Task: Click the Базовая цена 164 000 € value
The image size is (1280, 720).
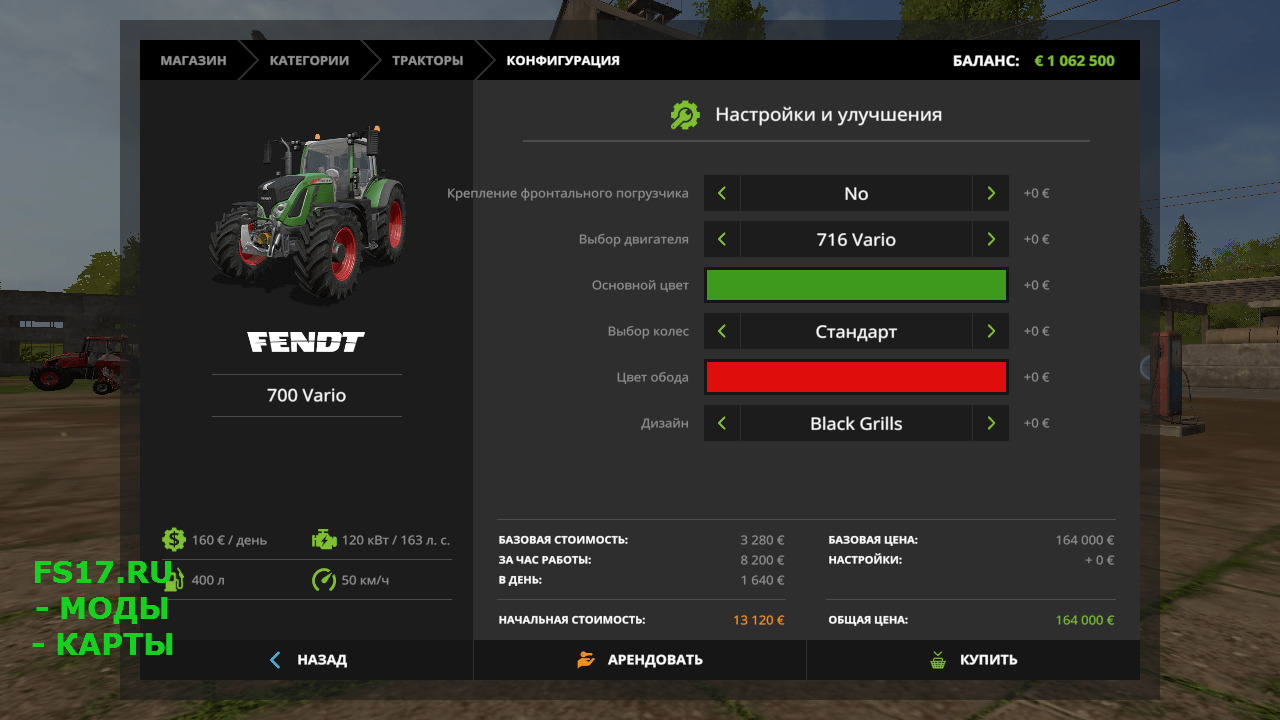Action: click(x=1085, y=540)
